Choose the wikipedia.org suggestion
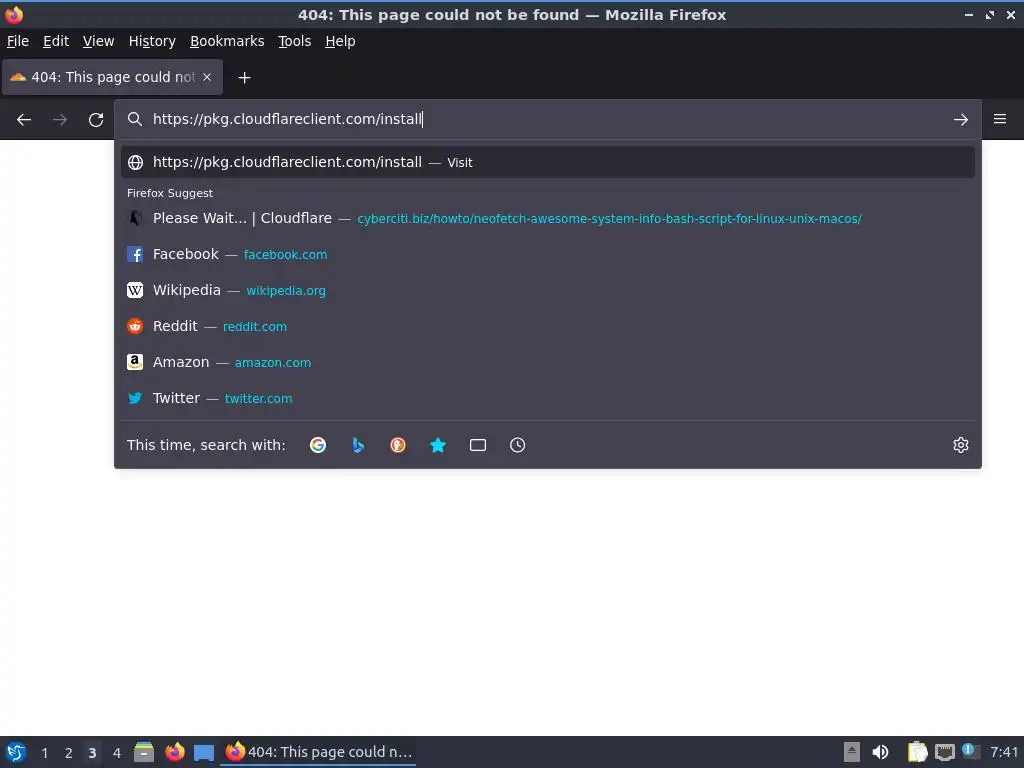 [548, 291]
